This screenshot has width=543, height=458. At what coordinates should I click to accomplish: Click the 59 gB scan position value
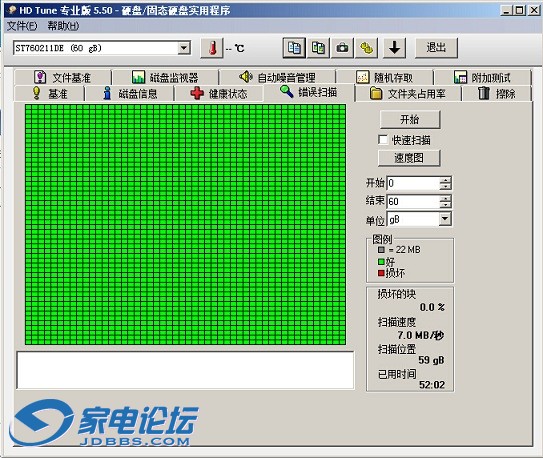[431, 360]
